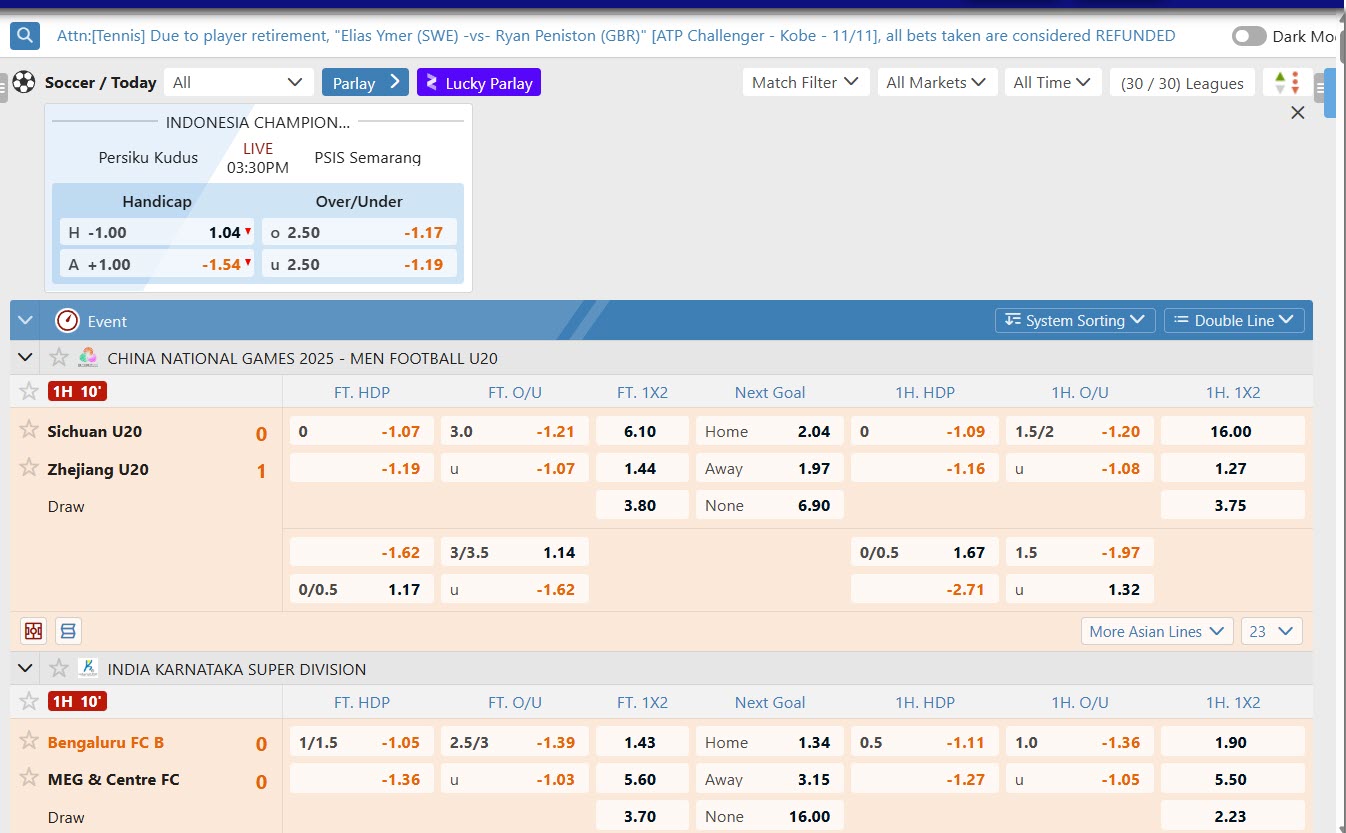Star the Sichuan U20 team

pos(29,430)
